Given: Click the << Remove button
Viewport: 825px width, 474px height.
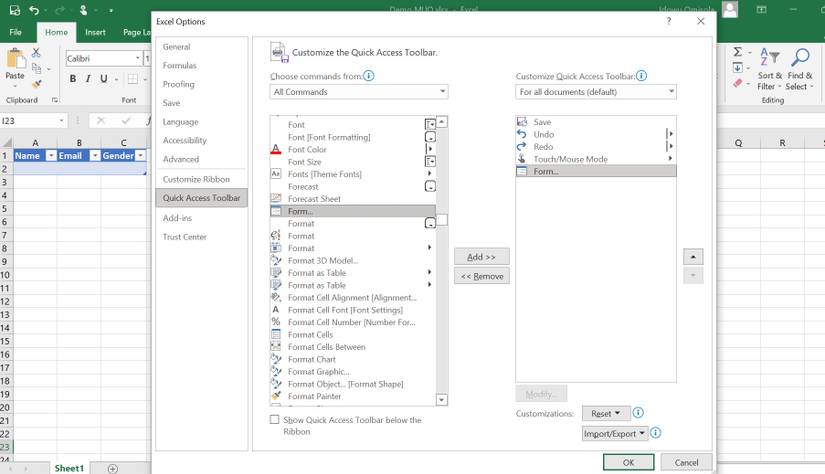Looking at the screenshot, I should click(x=481, y=276).
